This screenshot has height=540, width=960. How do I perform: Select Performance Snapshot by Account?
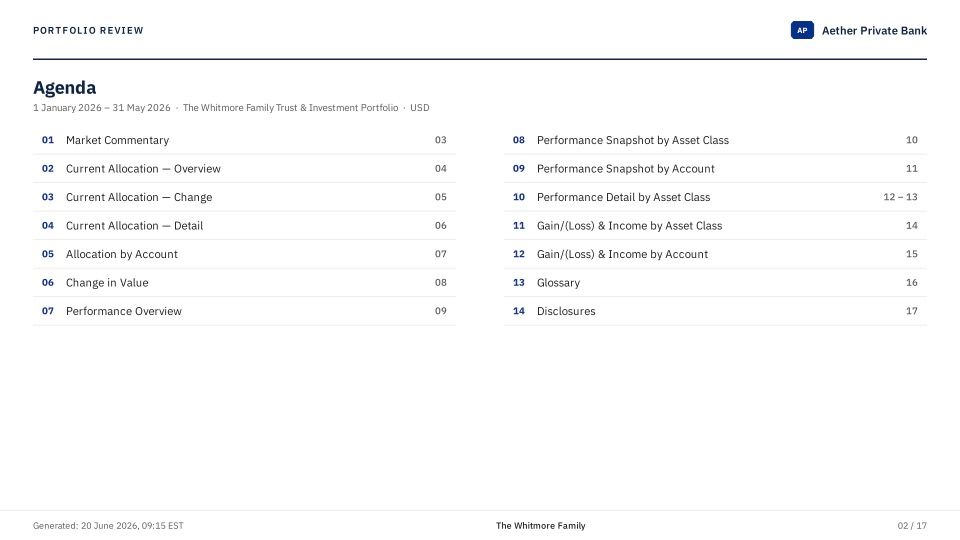[715, 168]
